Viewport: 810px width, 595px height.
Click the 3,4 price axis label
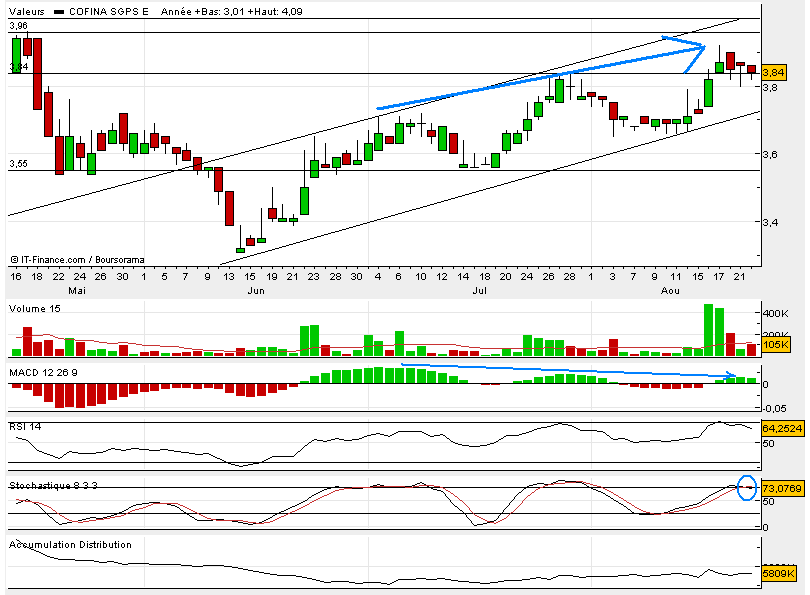click(x=770, y=223)
